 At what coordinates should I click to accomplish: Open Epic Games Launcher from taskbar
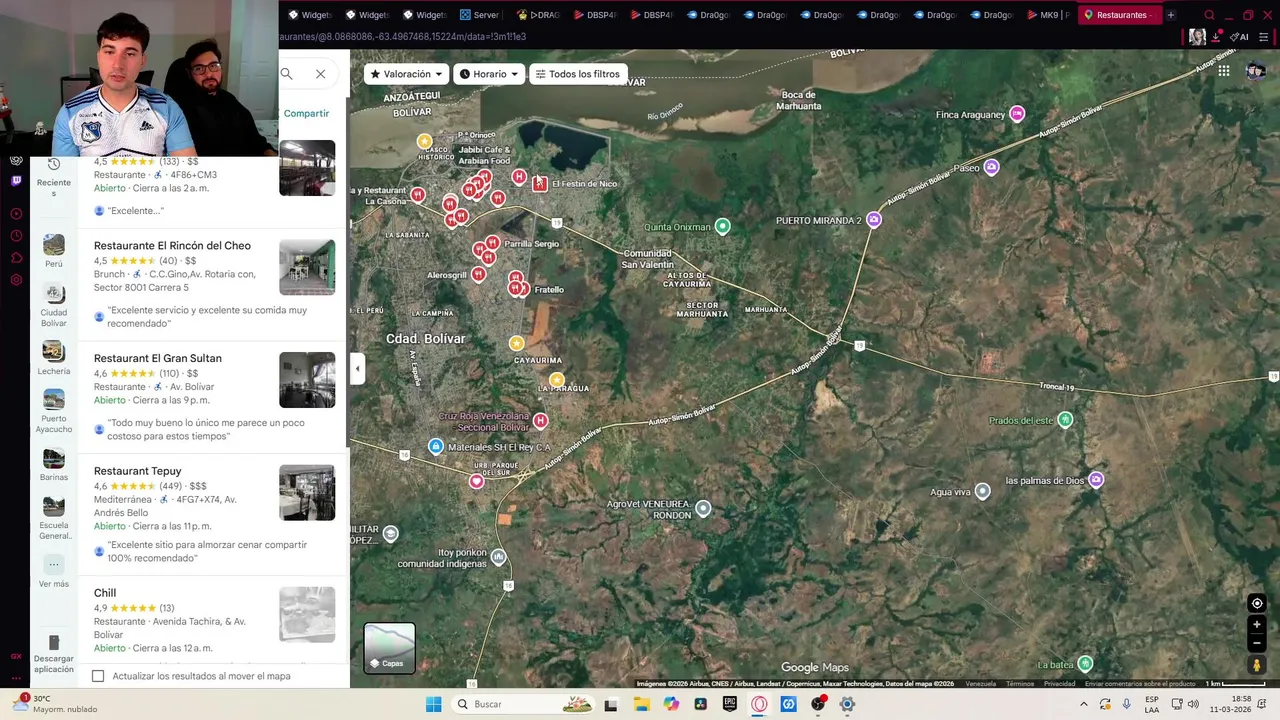(730, 704)
